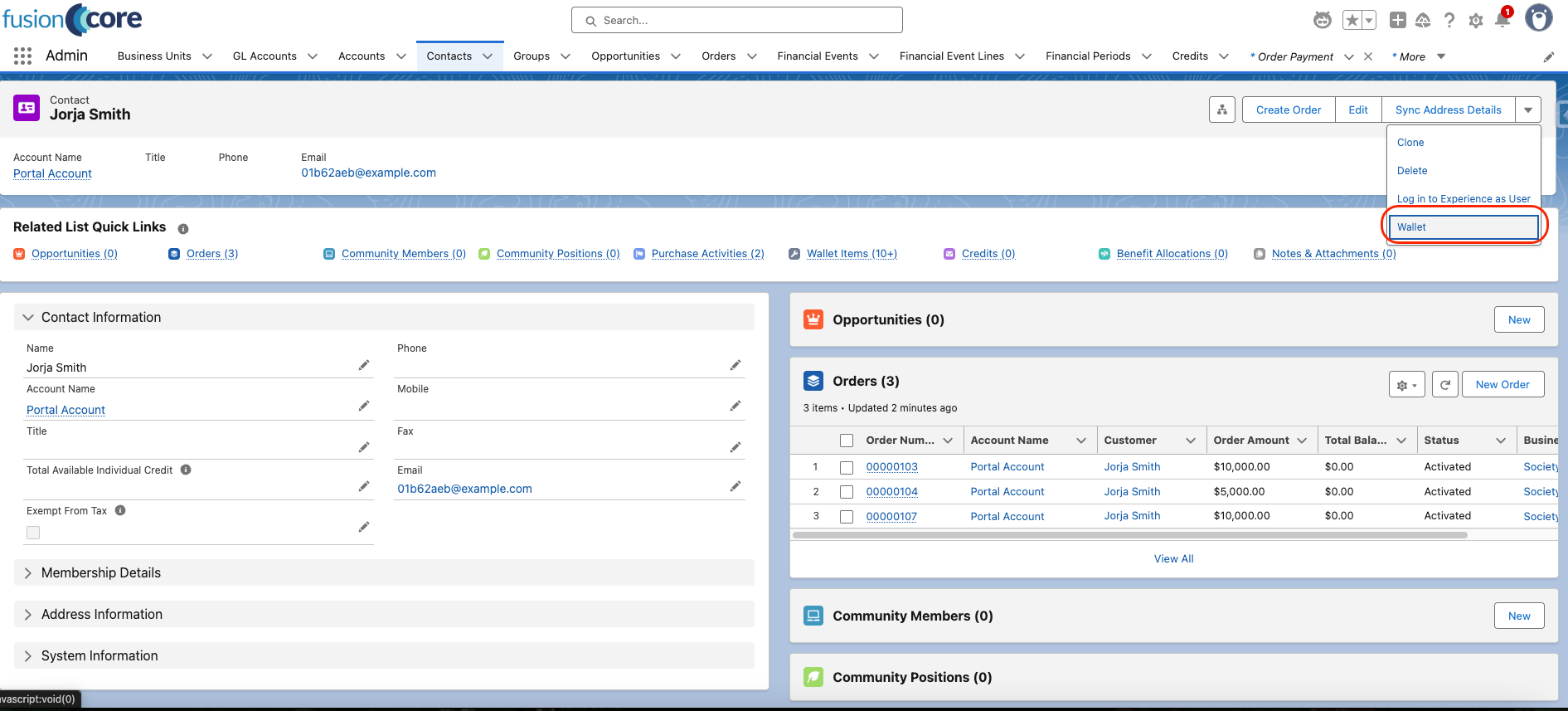The image size is (1568, 711).
Task: Click the Opportunities crown icon
Action: click(813, 319)
